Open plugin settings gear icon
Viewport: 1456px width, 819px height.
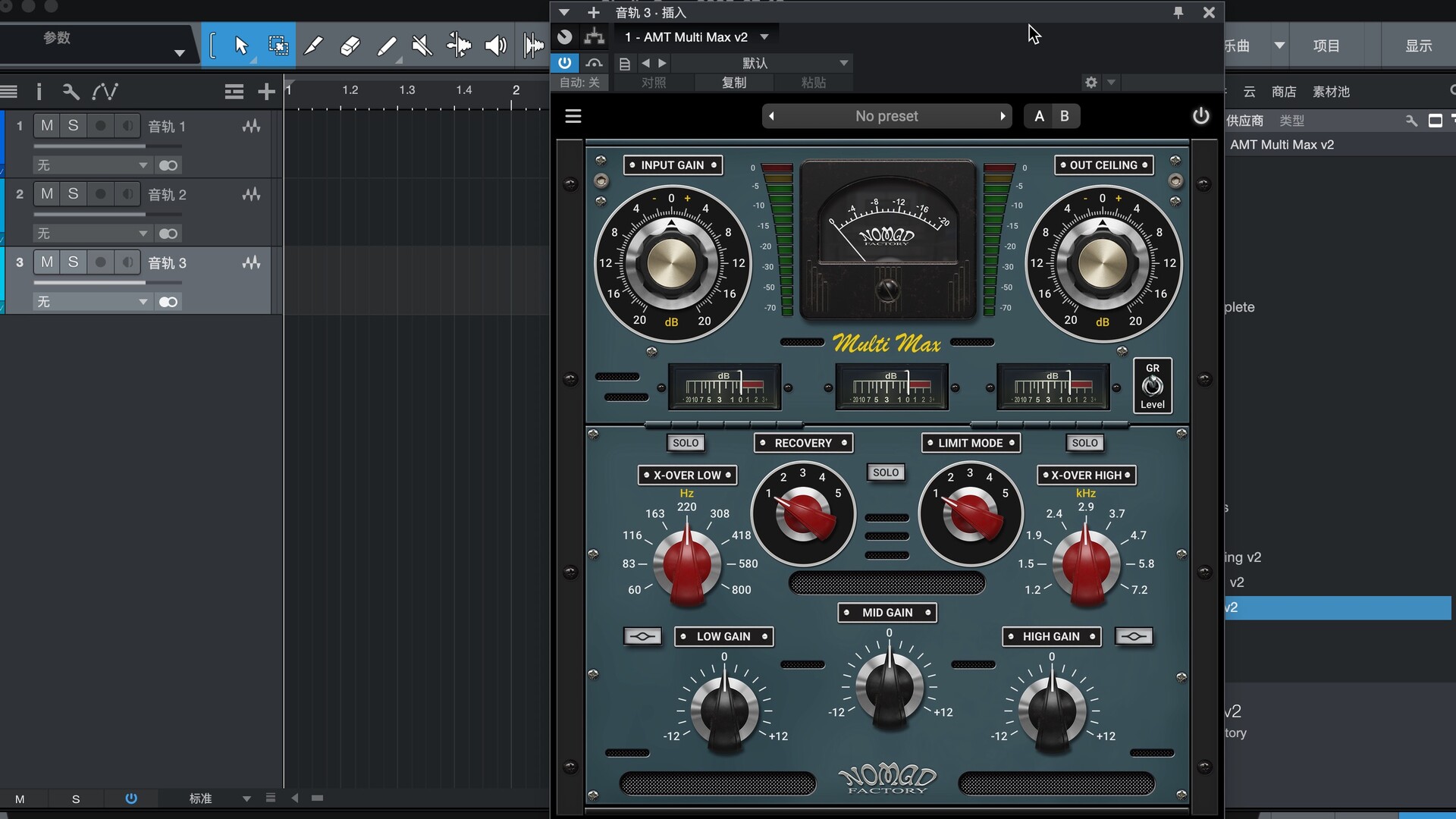pos(1090,82)
